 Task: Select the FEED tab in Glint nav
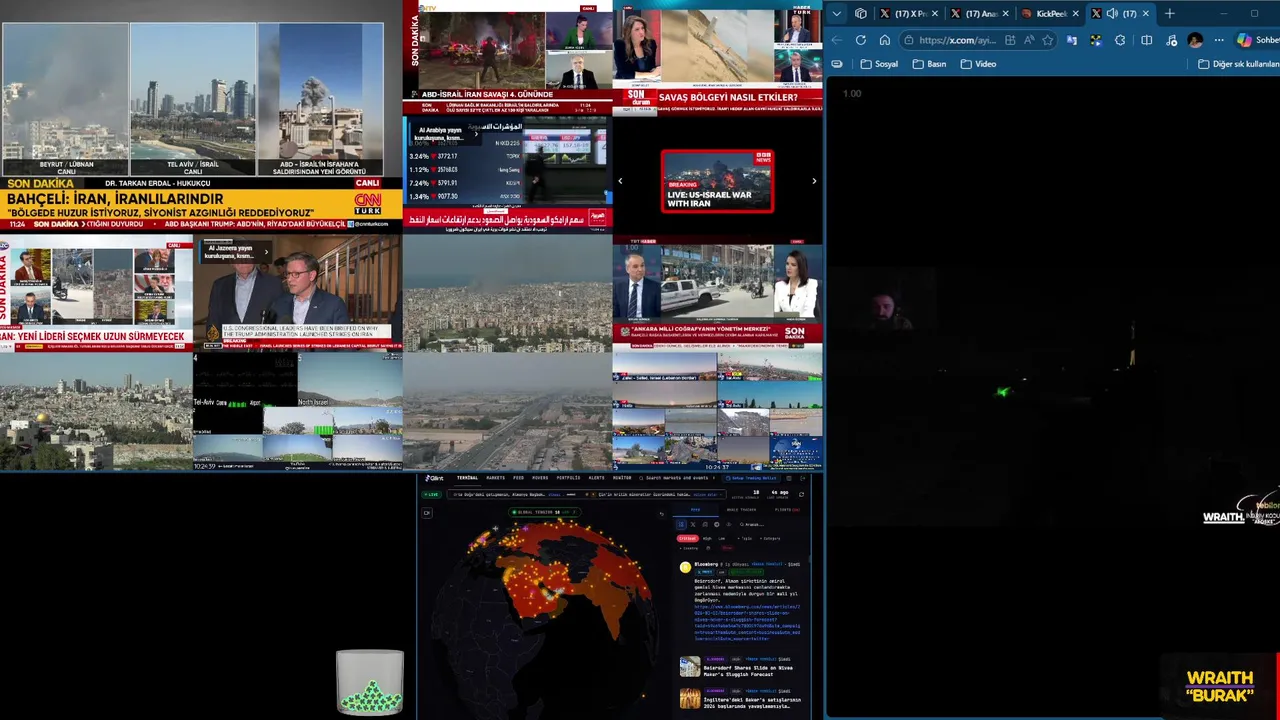click(x=518, y=478)
